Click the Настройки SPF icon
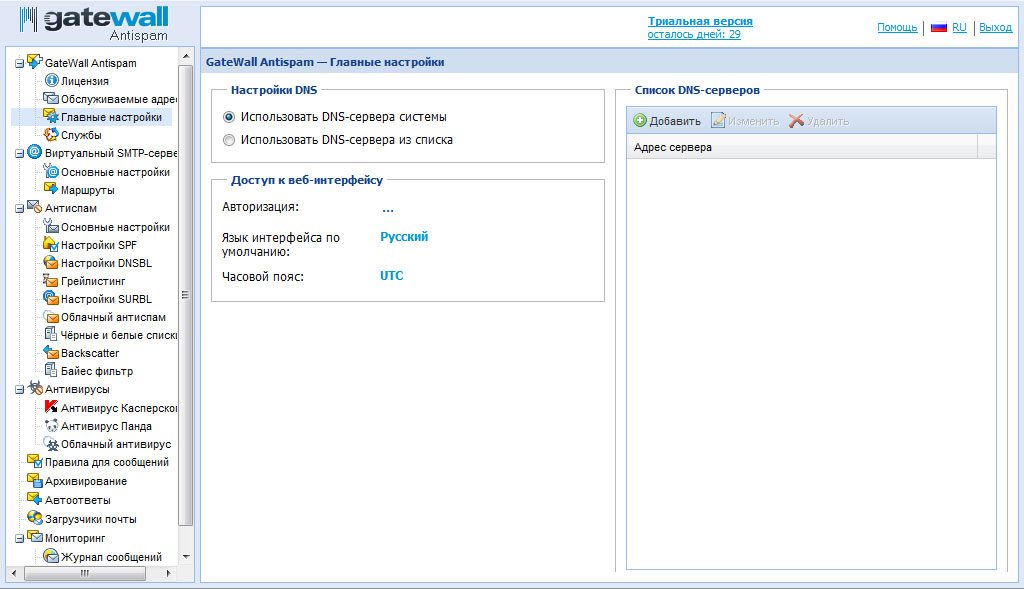Image resolution: width=1024 pixels, height=589 pixels. (x=51, y=244)
